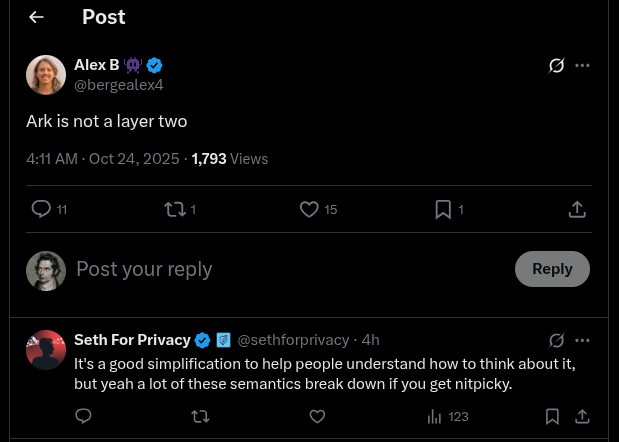Open more options on Seth's reply

(x=583, y=341)
